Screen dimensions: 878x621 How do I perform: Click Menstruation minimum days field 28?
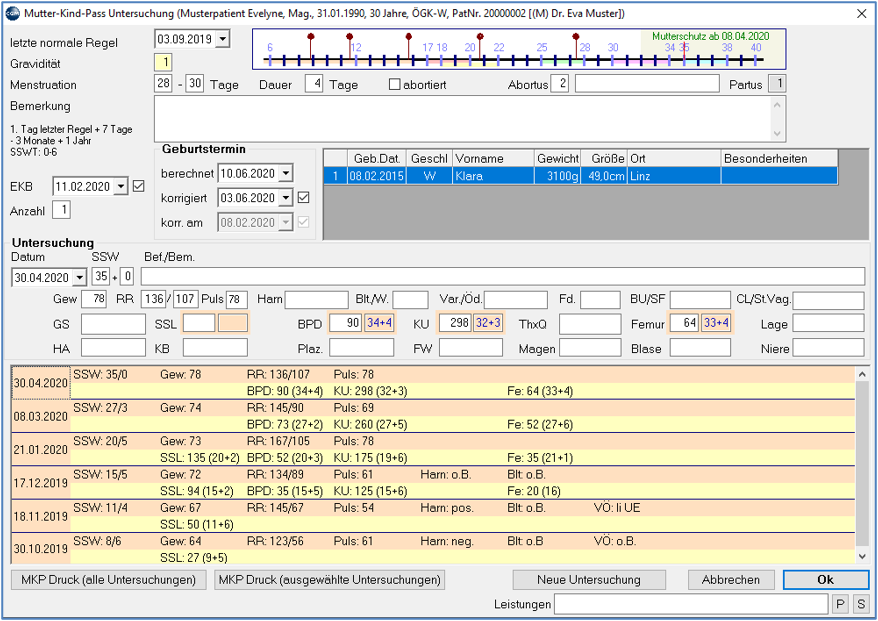(163, 83)
